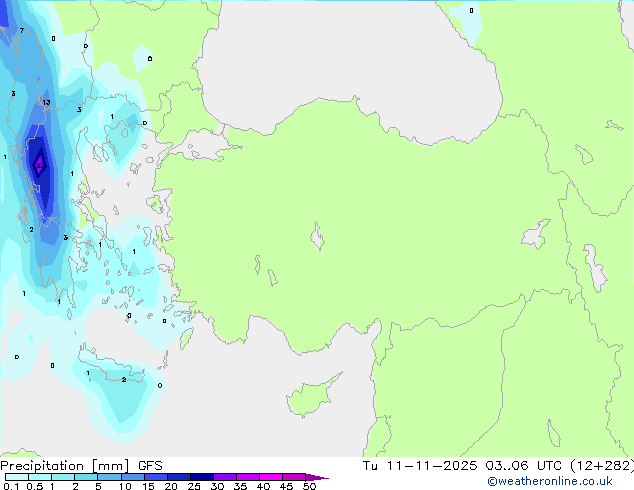Image resolution: width=634 pixels, height=490 pixels.
Task: Click the above-50 mm arrow tip of legend
Action: [x=317, y=478]
